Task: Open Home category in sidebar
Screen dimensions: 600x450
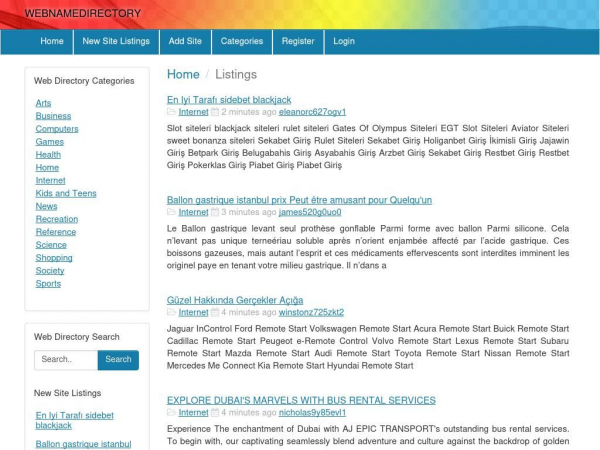Action: pos(47,168)
